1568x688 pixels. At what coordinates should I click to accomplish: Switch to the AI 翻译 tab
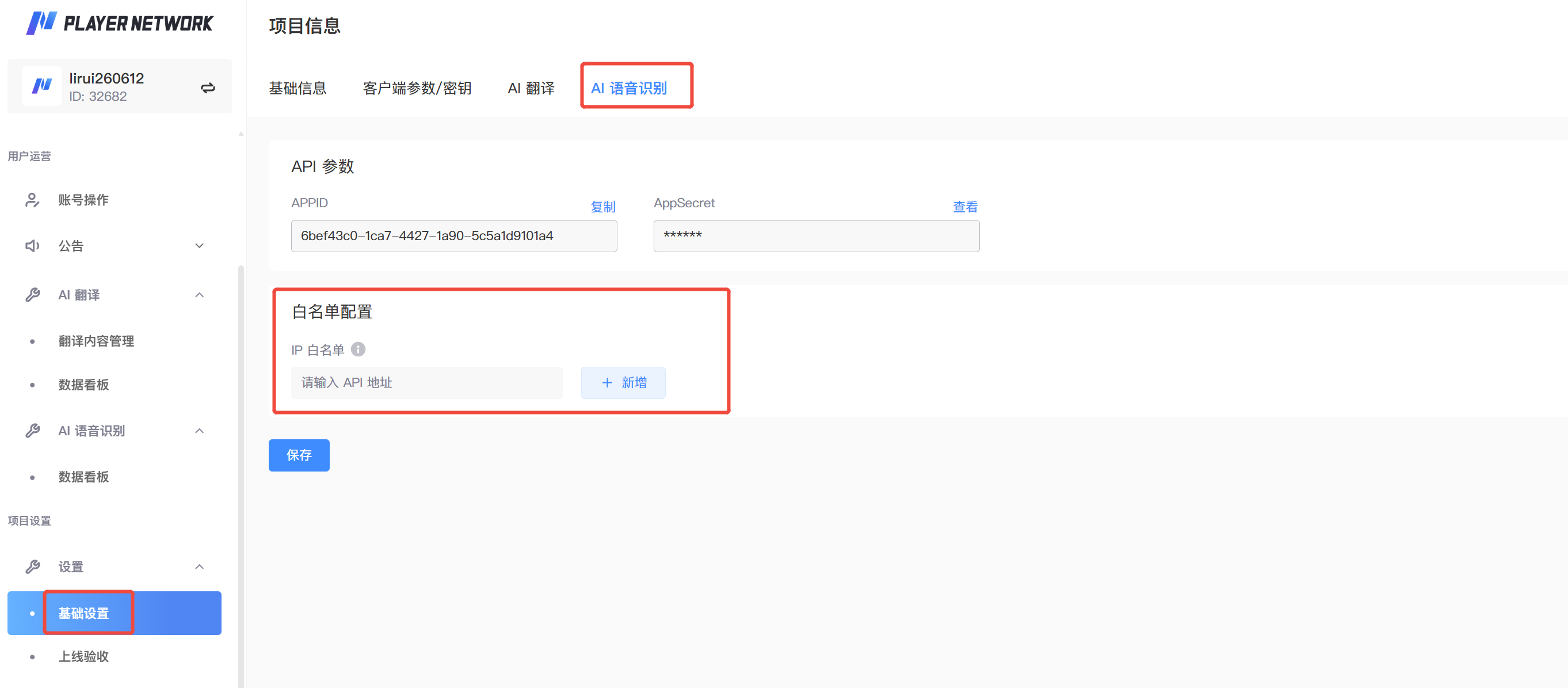point(531,88)
